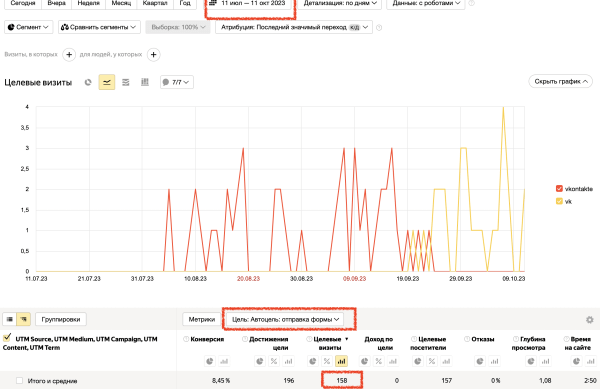
Task: Click the highlighted 20.08.23 date on chart axis
Action: (x=248, y=279)
